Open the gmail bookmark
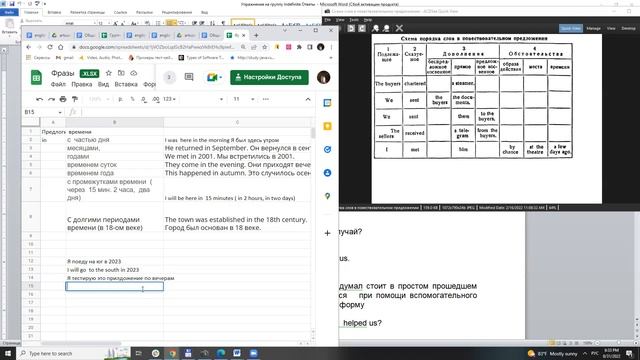The image size is (640, 360). click(x=64, y=58)
